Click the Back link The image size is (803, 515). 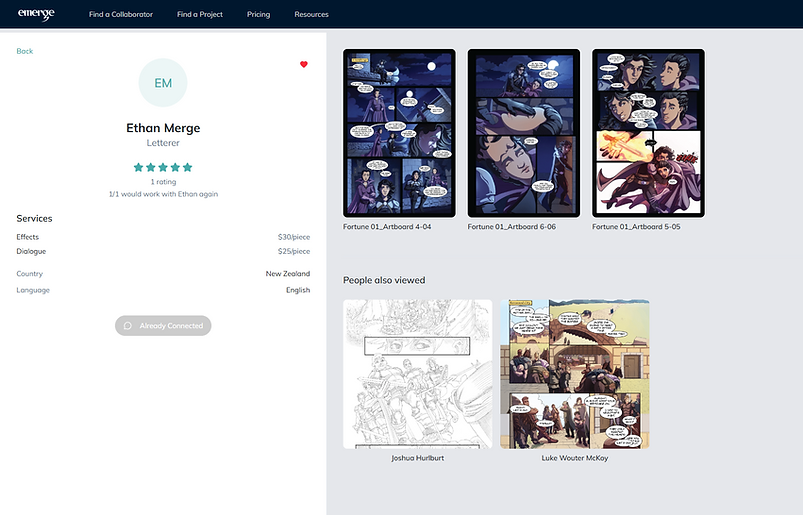(25, 51)
